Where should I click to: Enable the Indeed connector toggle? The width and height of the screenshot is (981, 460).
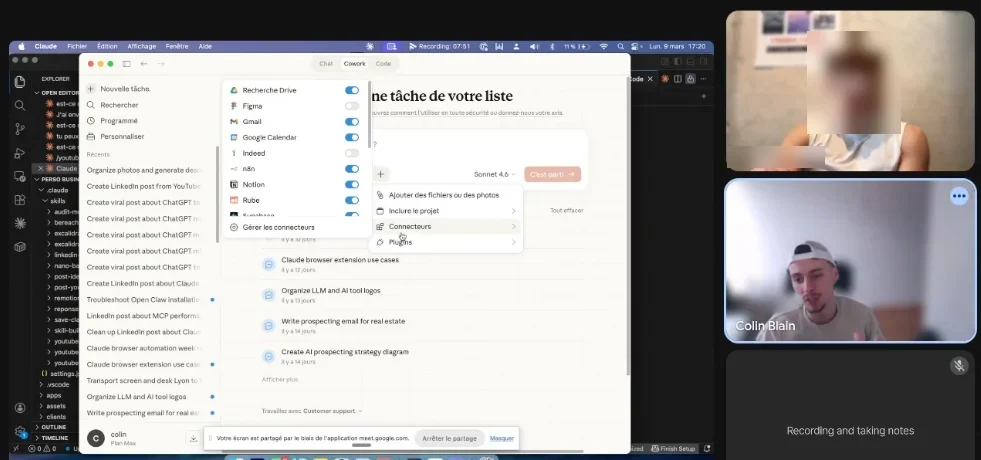[352, 153]
